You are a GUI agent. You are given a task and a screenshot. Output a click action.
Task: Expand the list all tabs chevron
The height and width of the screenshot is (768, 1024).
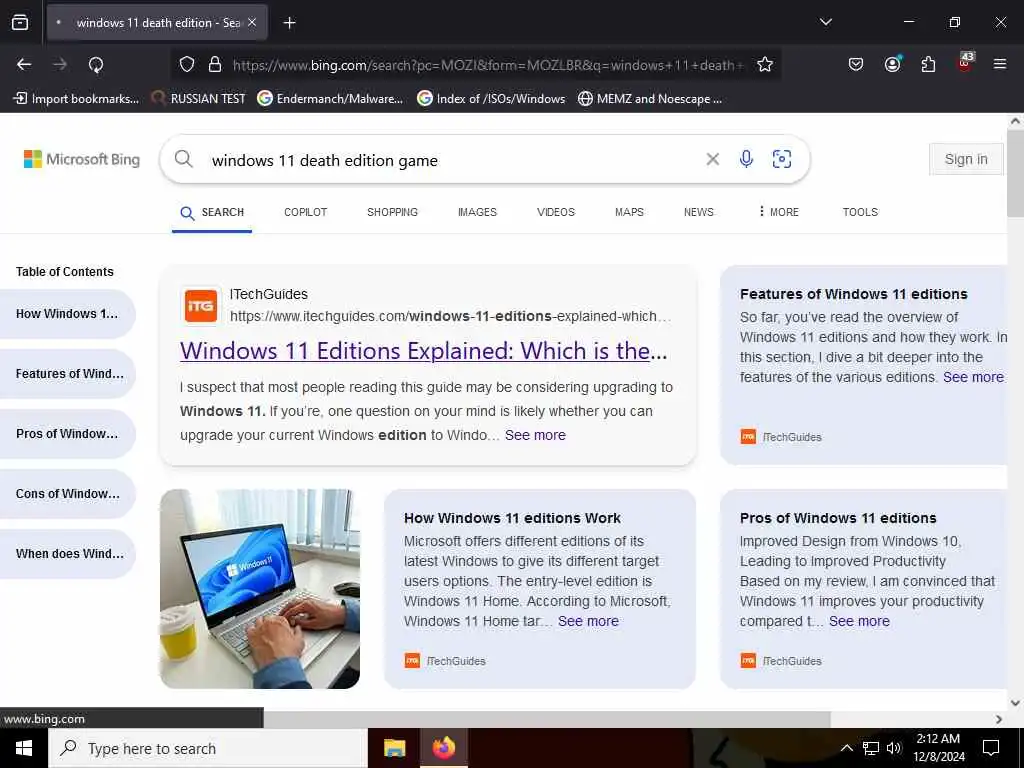coord(825,22)
